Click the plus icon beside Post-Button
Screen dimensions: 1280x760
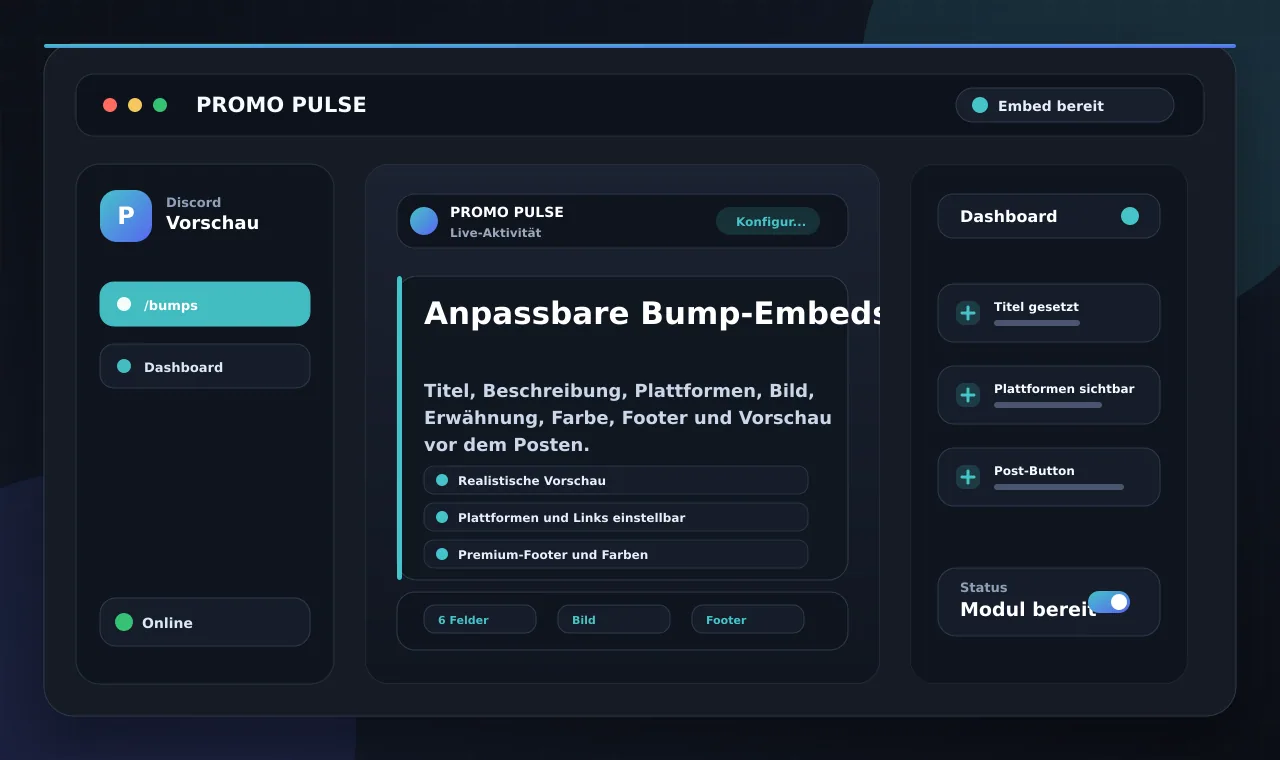point(968,477)
